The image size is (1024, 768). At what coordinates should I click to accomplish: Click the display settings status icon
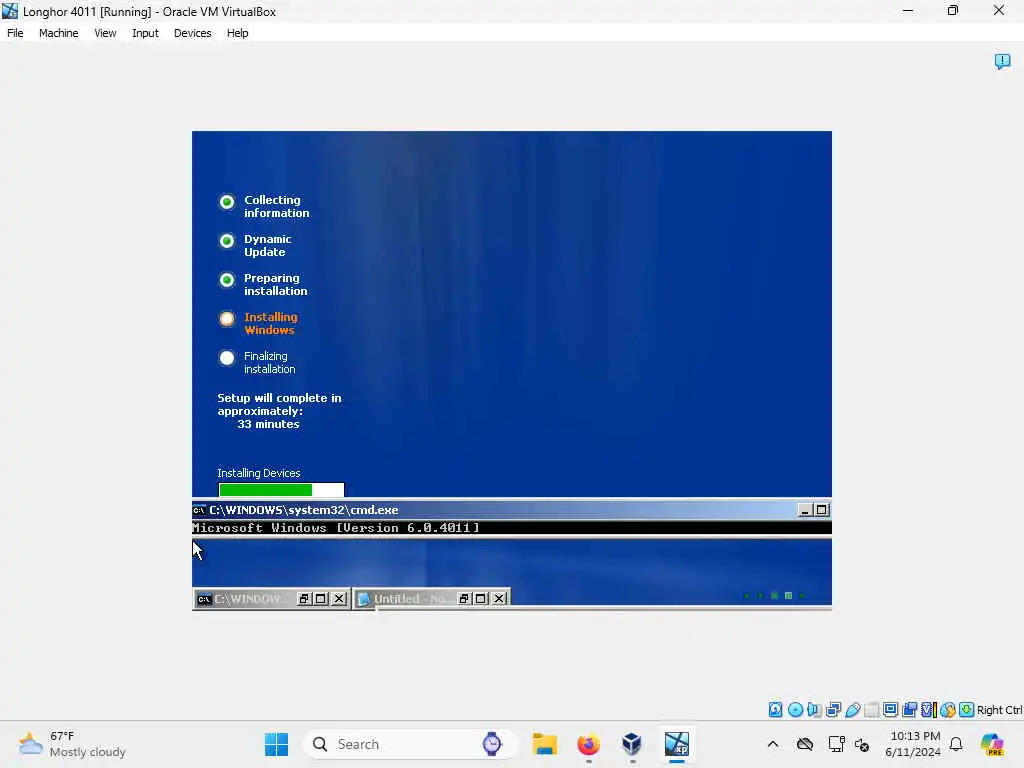coord(890,710)
